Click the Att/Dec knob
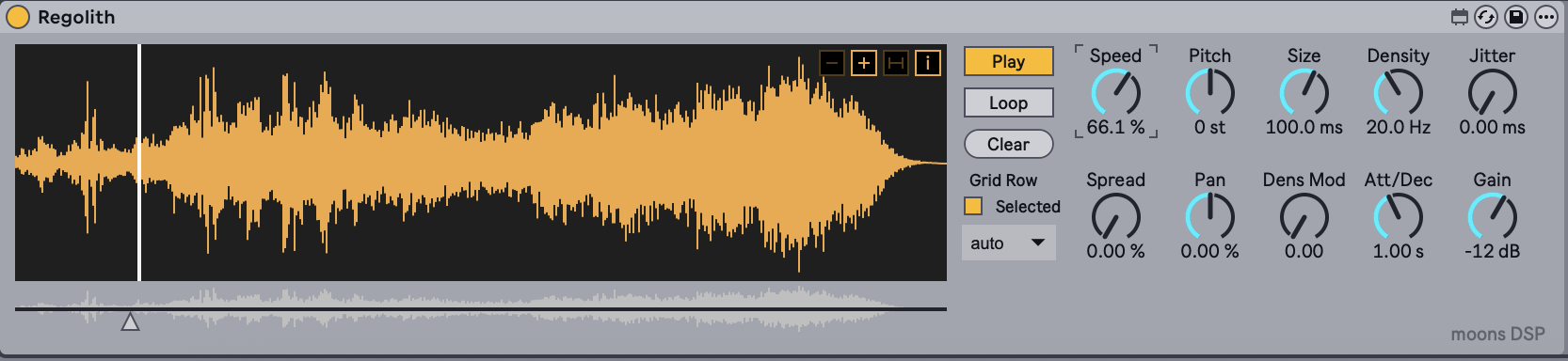1568x361 pixels. coord(1398,216)
